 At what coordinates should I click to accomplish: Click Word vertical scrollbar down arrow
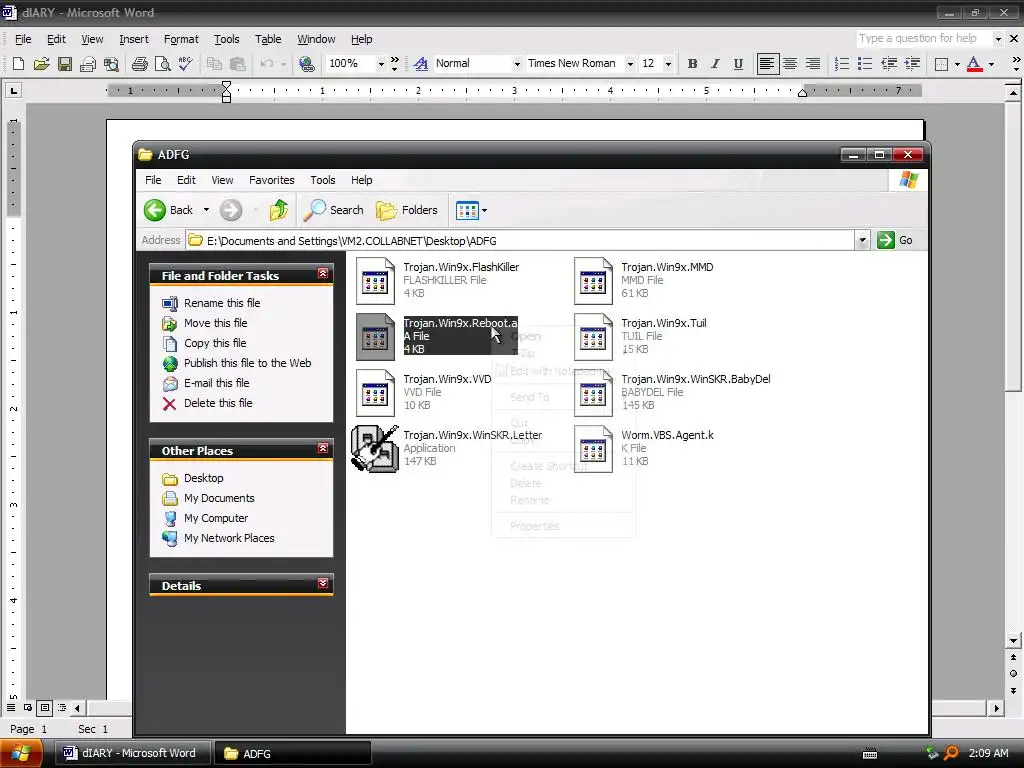click(1014, 641)
